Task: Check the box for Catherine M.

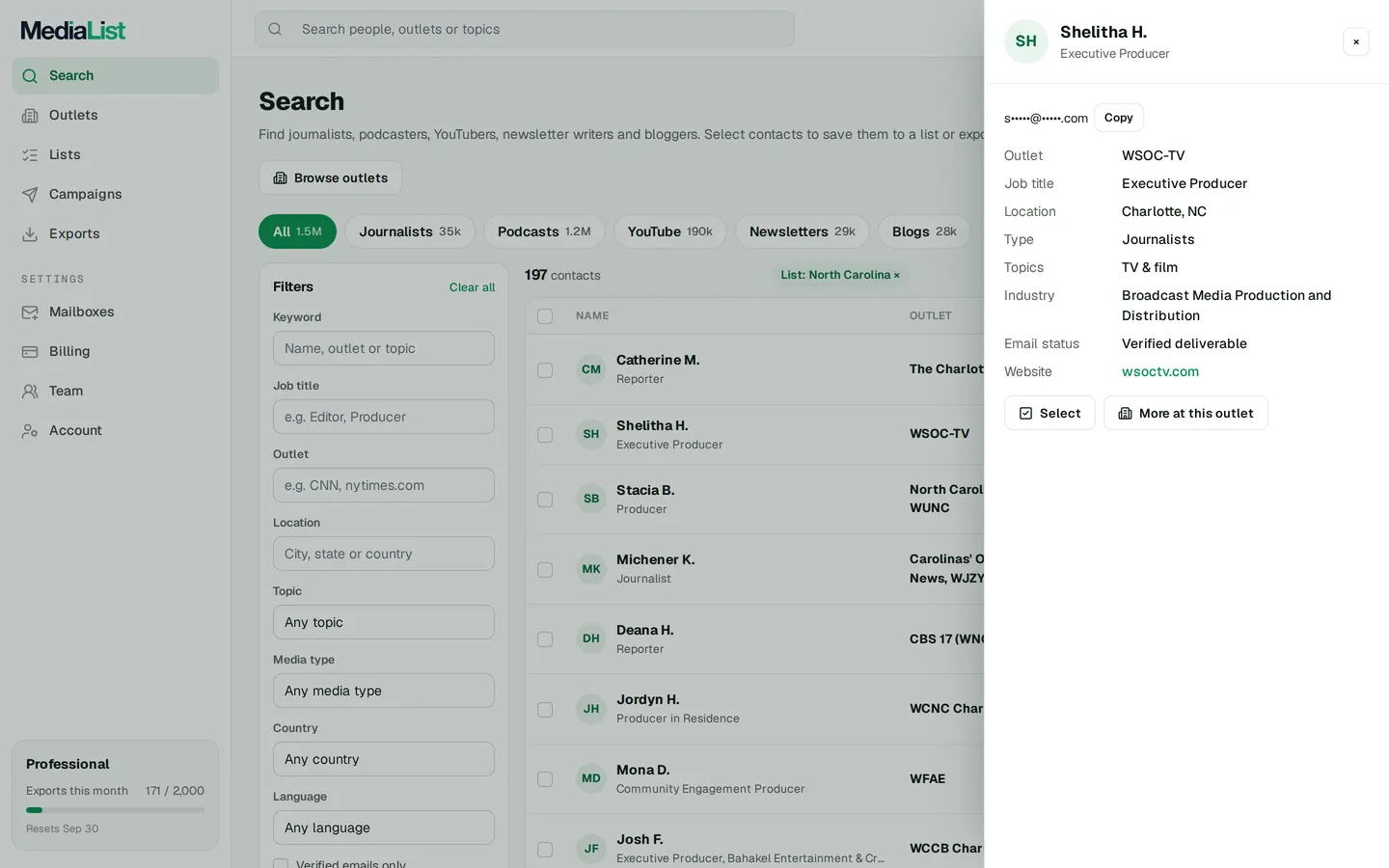Action: [545, 370]
